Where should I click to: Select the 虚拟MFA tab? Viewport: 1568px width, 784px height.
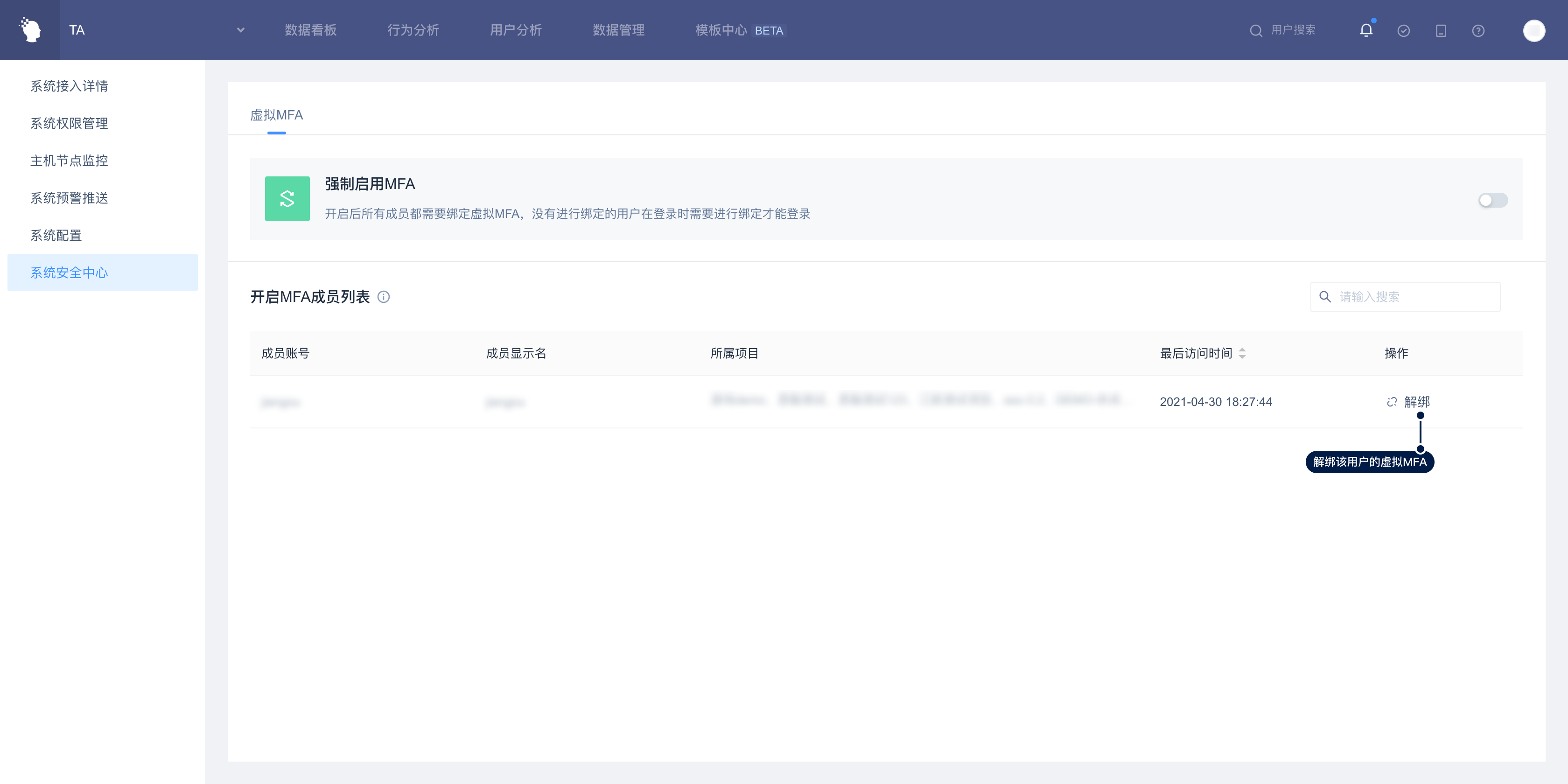(x=276, y=115)
